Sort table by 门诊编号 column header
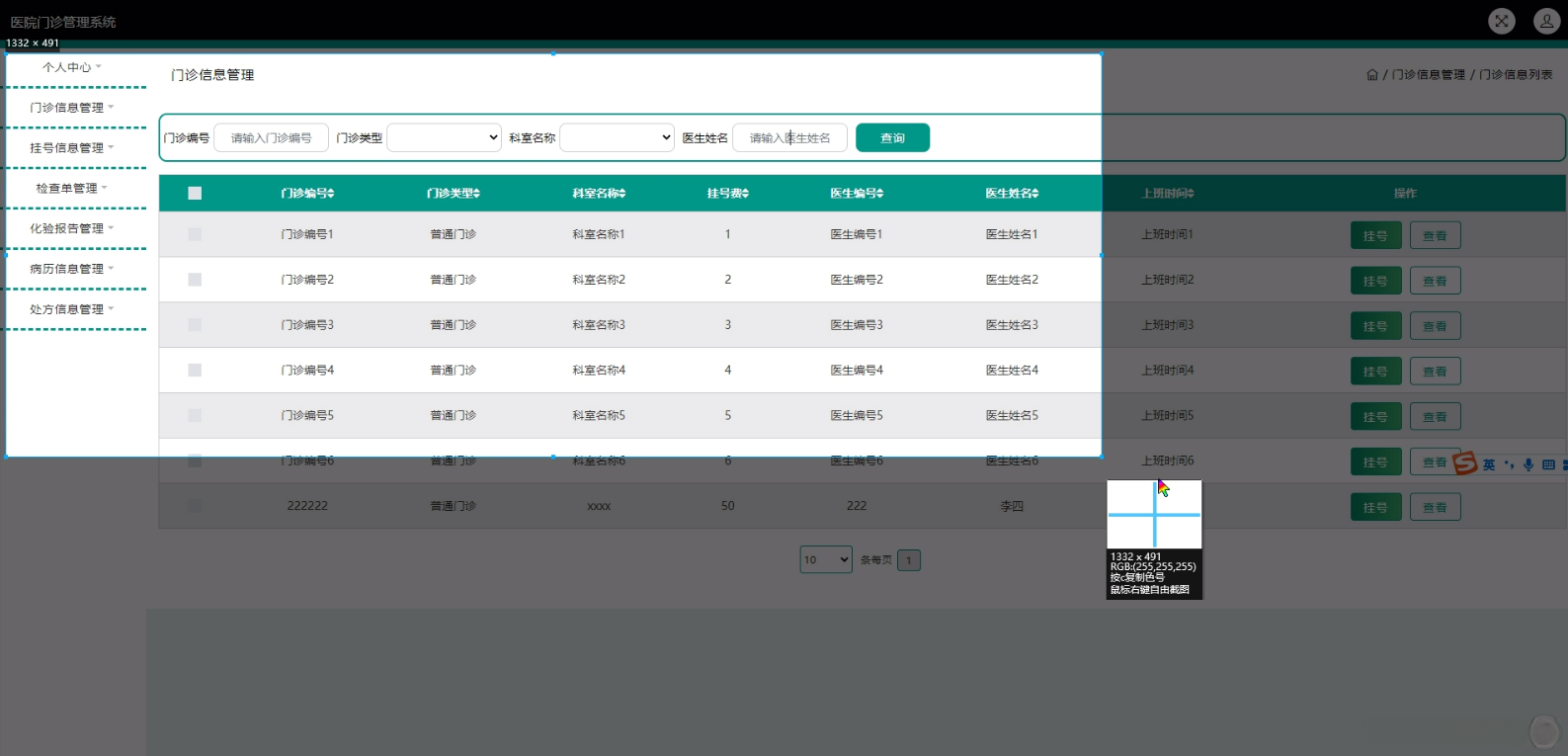Image resolution: width=1568 pixels, height=756 pixels. coord(307,194)
